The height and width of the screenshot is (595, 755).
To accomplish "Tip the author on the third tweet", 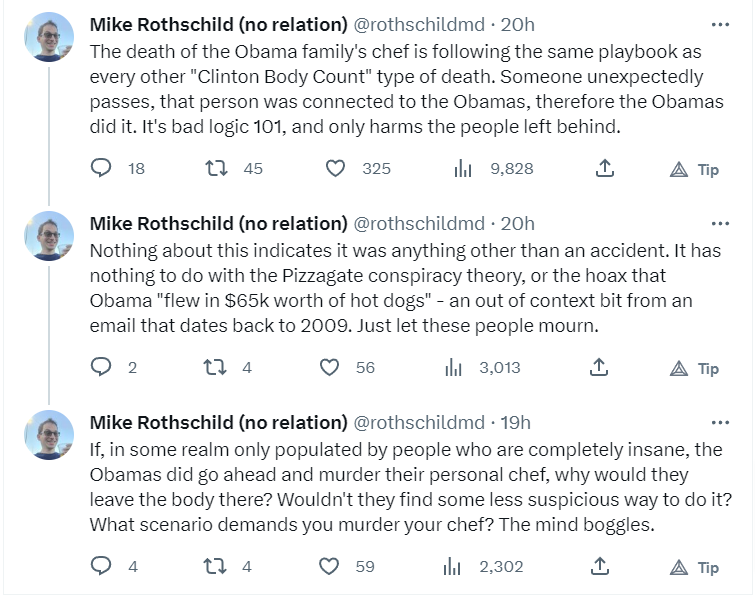I will (695, 567).
